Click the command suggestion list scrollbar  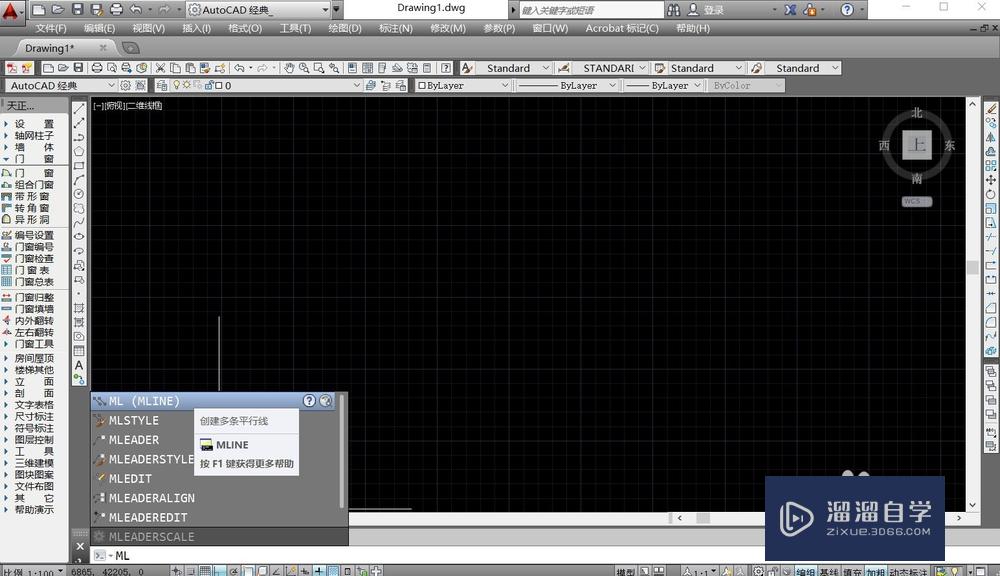tap(342, 452)
